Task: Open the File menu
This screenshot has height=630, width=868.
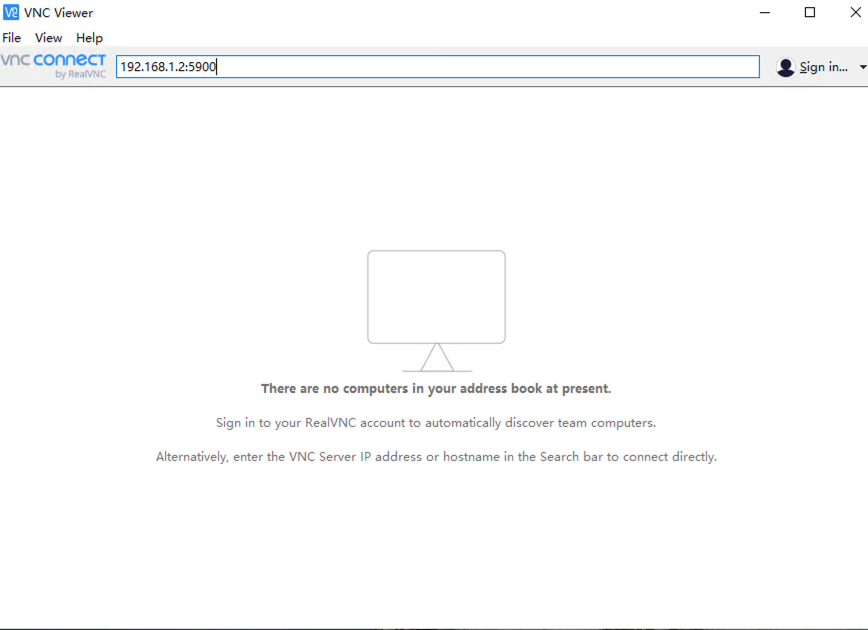Action: click(x=12, y=38)
